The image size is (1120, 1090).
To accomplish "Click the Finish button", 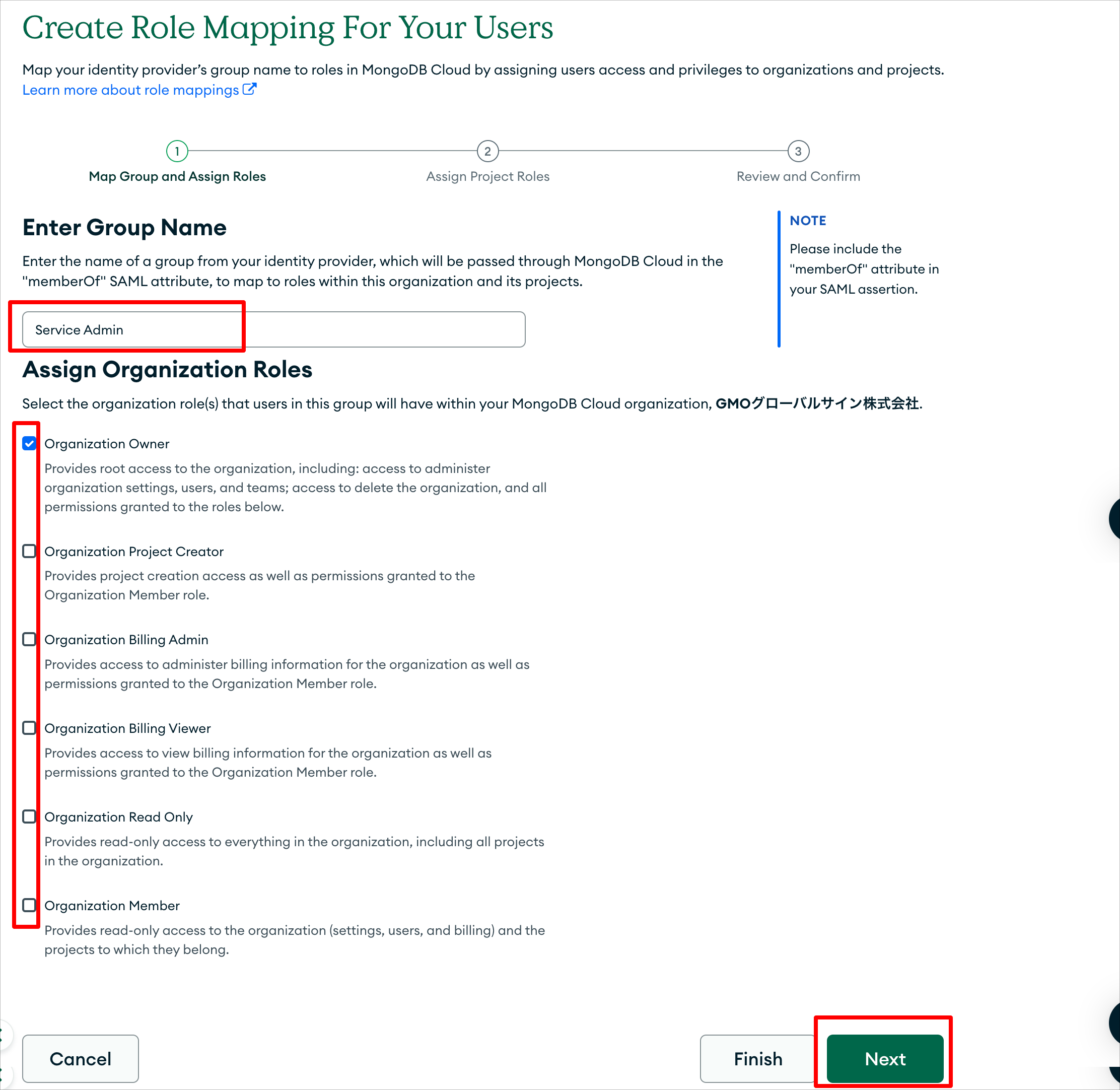I will [x=758, y=1058].
